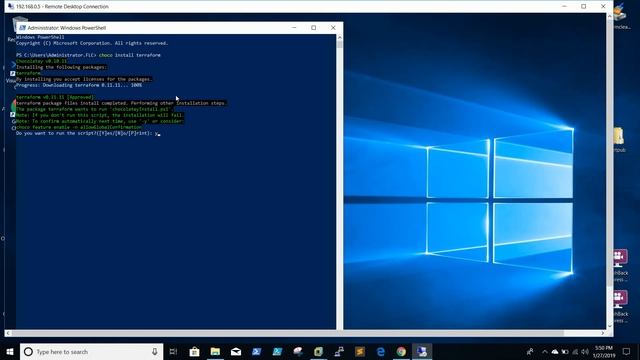Click Remote Desktop horizontal scroll right arrow
This screenshot has height=360, width=640.
[x=602, y=333]
